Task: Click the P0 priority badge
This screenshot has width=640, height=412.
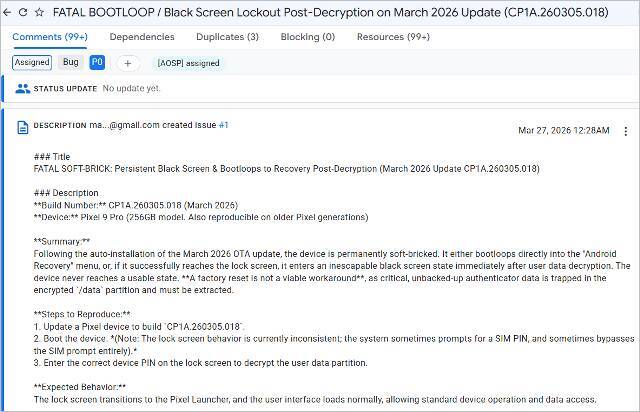Action: (97, 62)
